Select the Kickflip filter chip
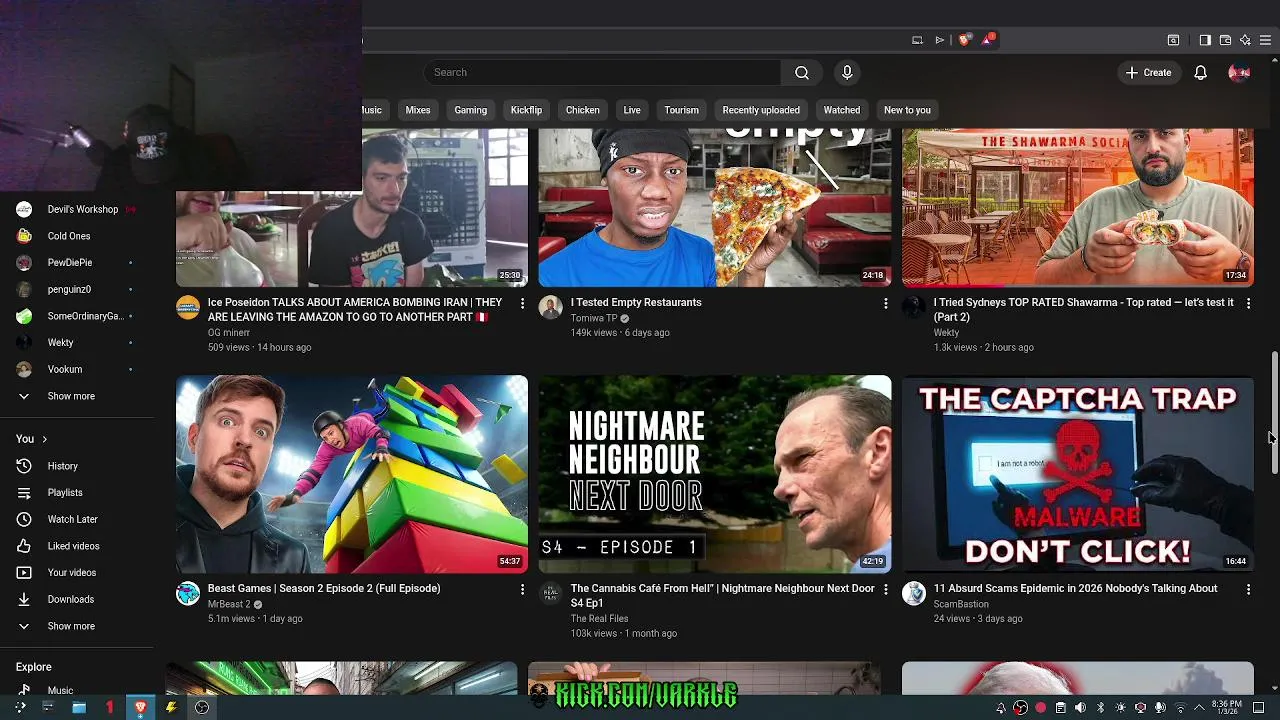 pyautogui.click(x=526, y=110)
